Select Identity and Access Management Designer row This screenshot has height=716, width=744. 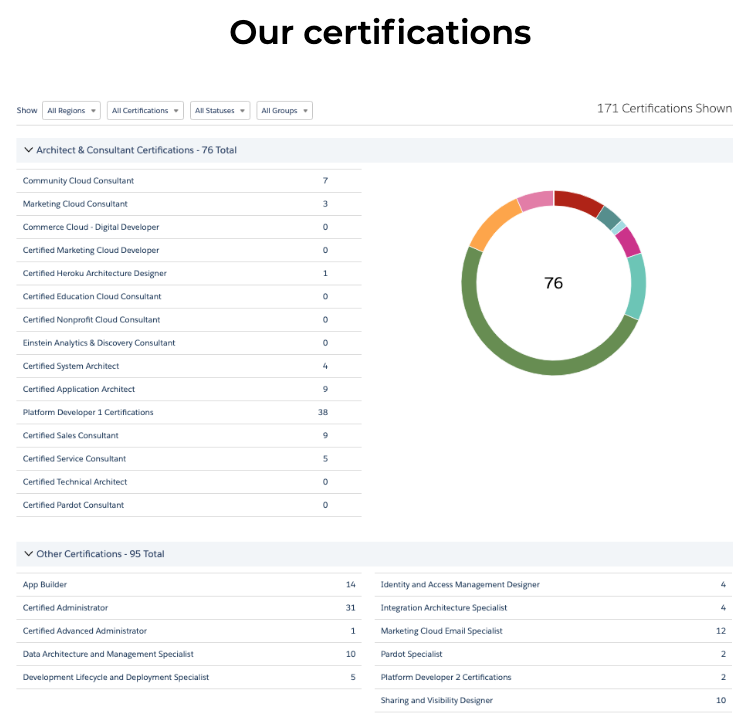553,585
